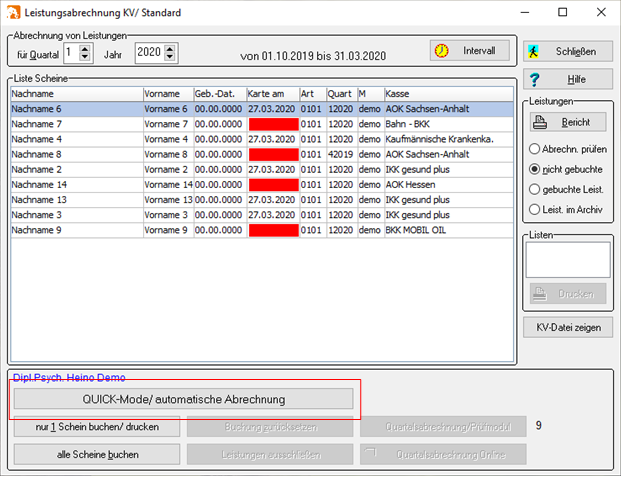
Task: Click the Hilfe question mark icon
Action: [535, 79]
